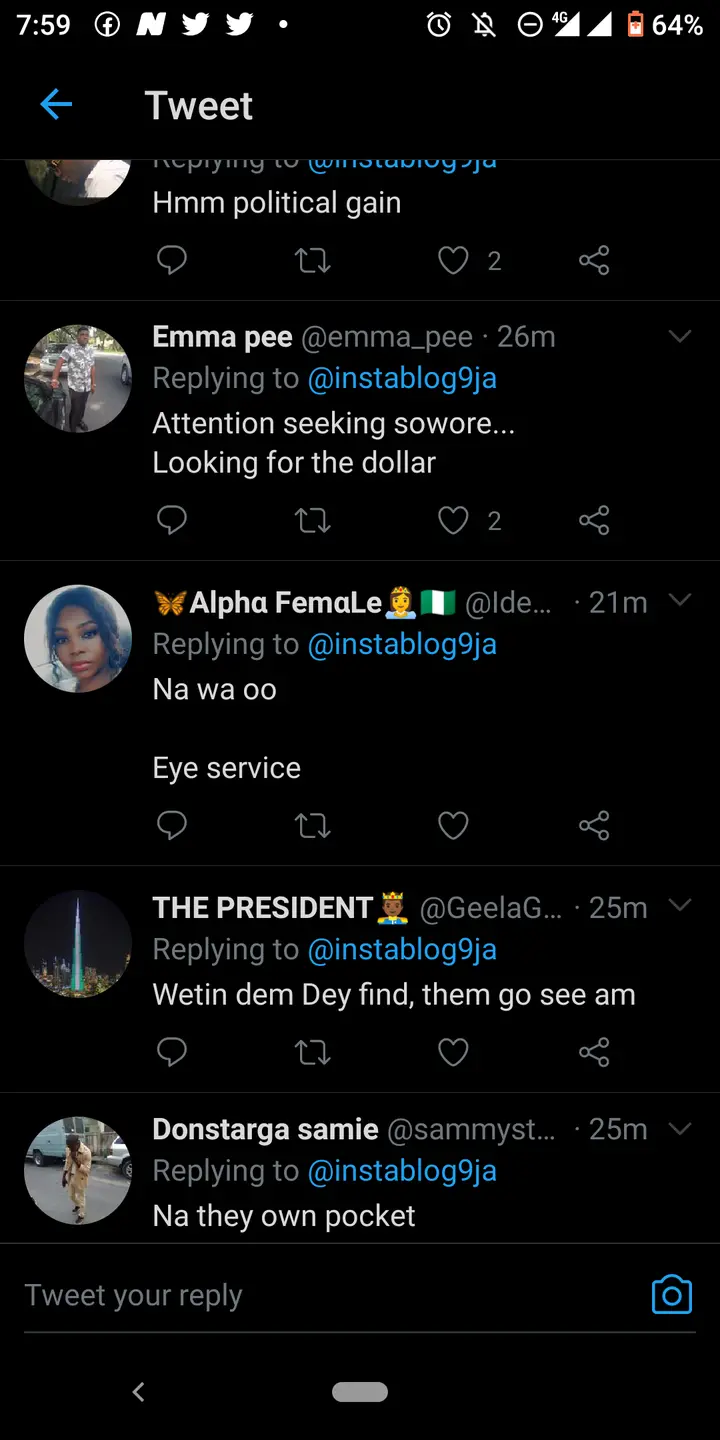Share Emma pee's tweet
The height and width of the screenshot is (1440, 720).
pos(594,521)
